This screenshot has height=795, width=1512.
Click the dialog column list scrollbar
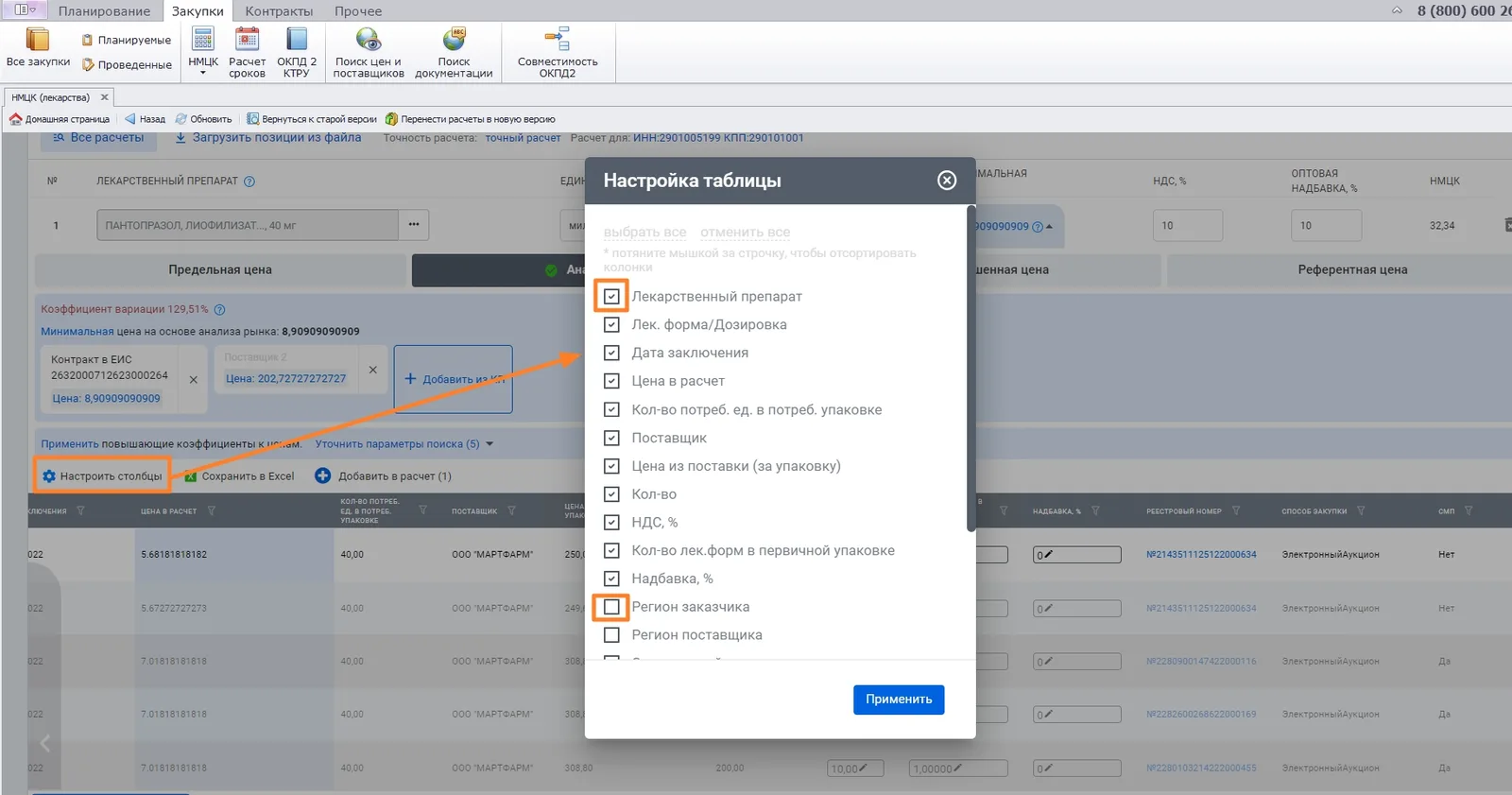(x=971, y=369)
